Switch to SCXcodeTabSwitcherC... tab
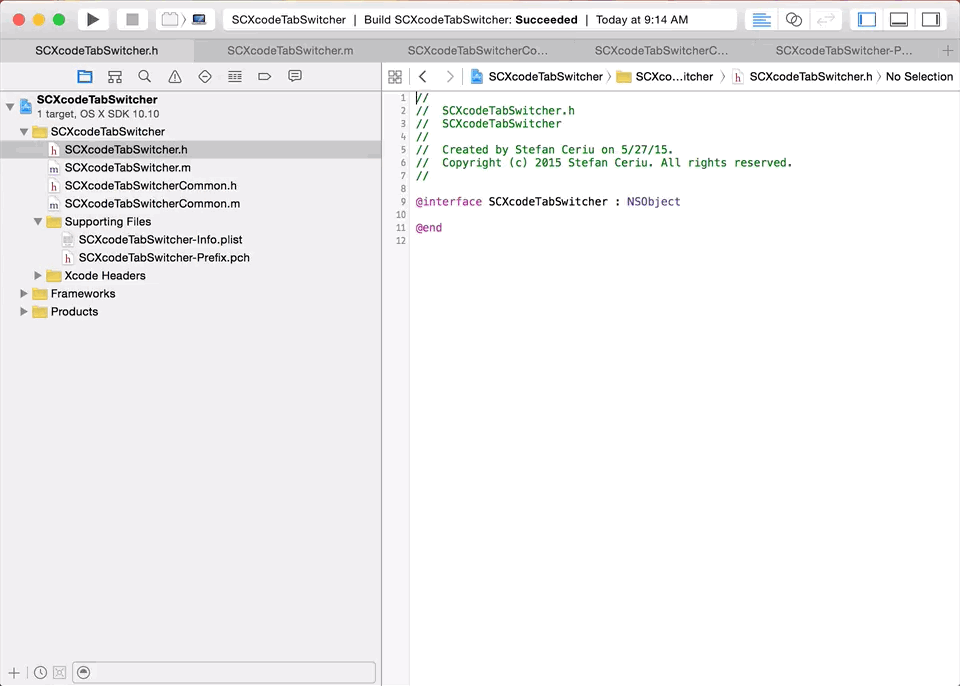This screenshot has width=960, height=686. click(661, 50)
